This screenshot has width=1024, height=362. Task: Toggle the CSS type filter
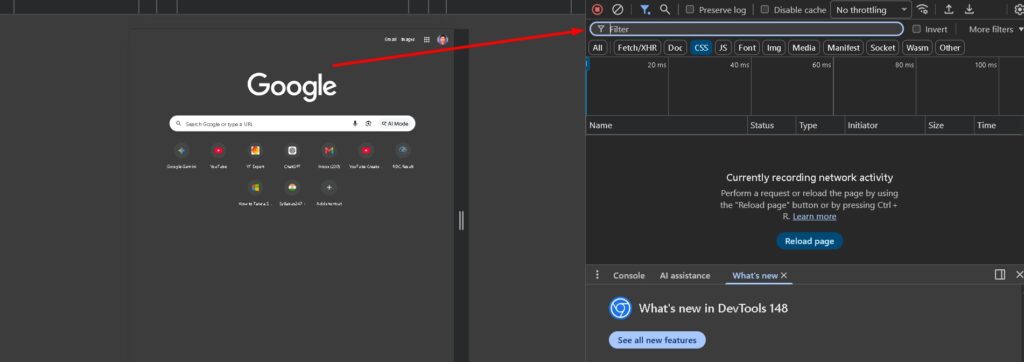pyautogui.click(x=701, y=48)
